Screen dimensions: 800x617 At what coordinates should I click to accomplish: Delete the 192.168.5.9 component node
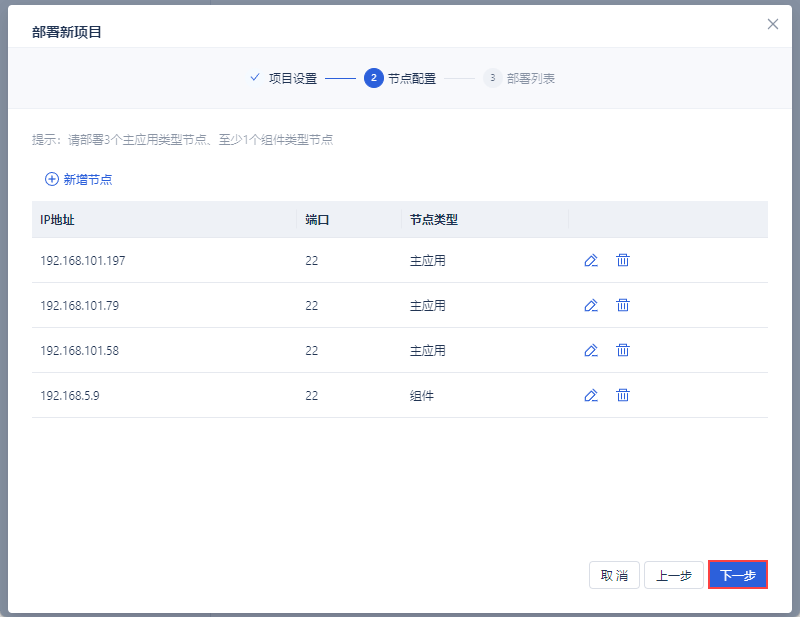(622, 395)
